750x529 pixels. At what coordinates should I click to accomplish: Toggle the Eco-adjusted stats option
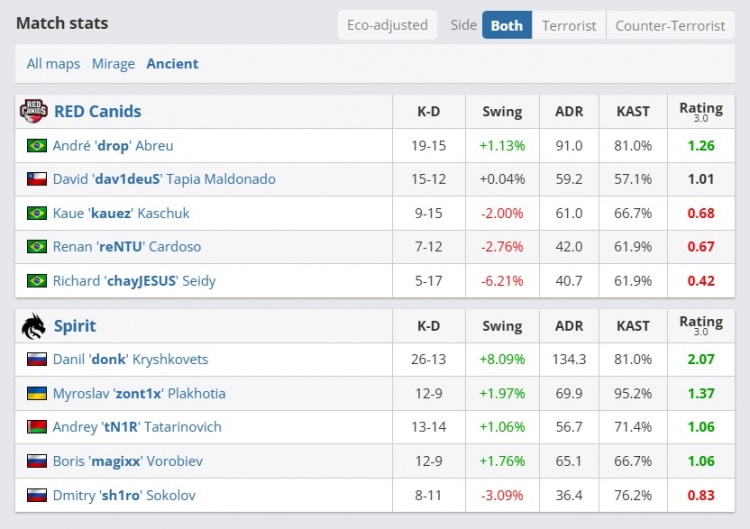(387, 25)
